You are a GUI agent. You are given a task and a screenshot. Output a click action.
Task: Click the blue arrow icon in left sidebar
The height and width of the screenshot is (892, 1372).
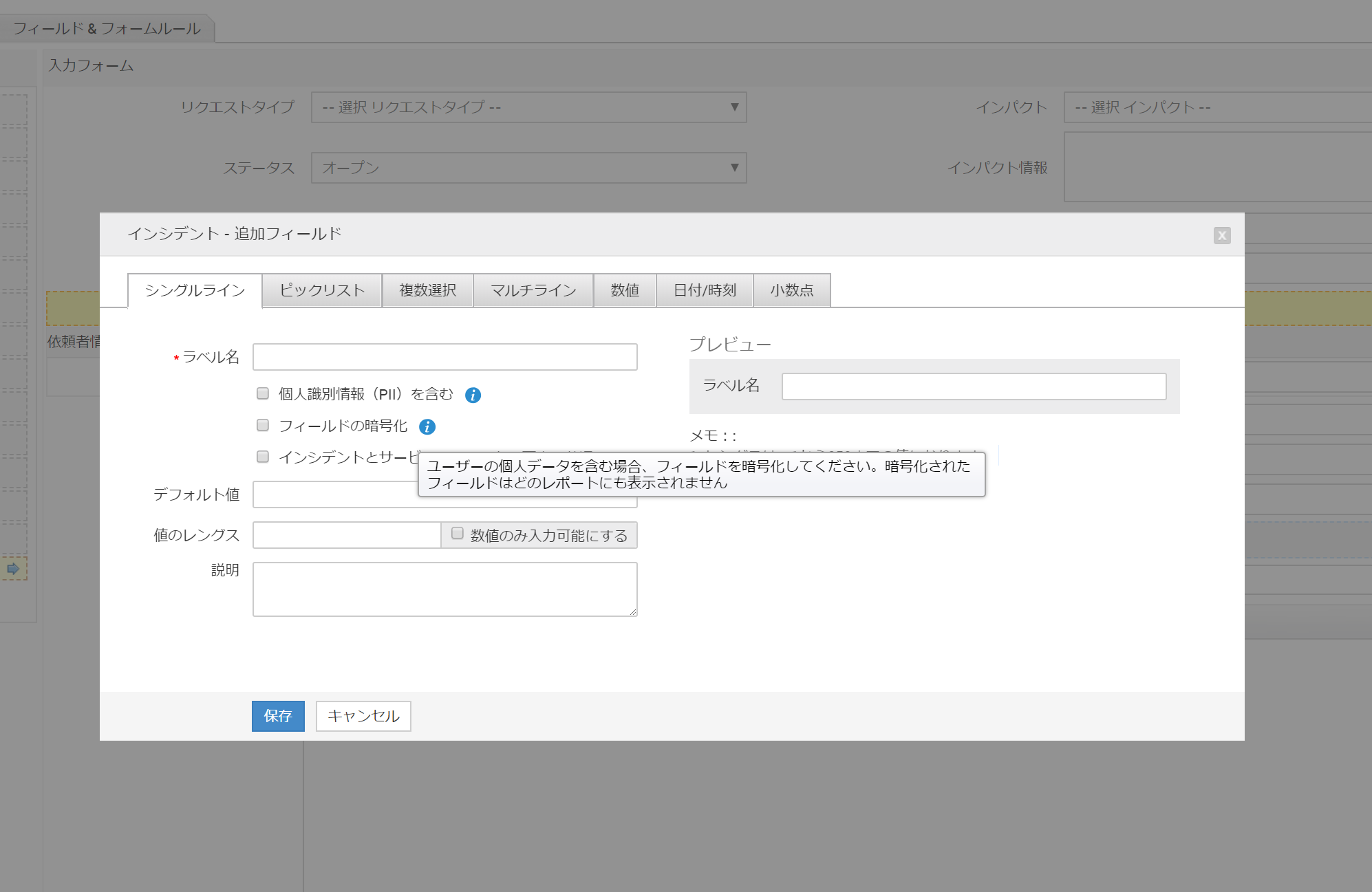(13, 569)
